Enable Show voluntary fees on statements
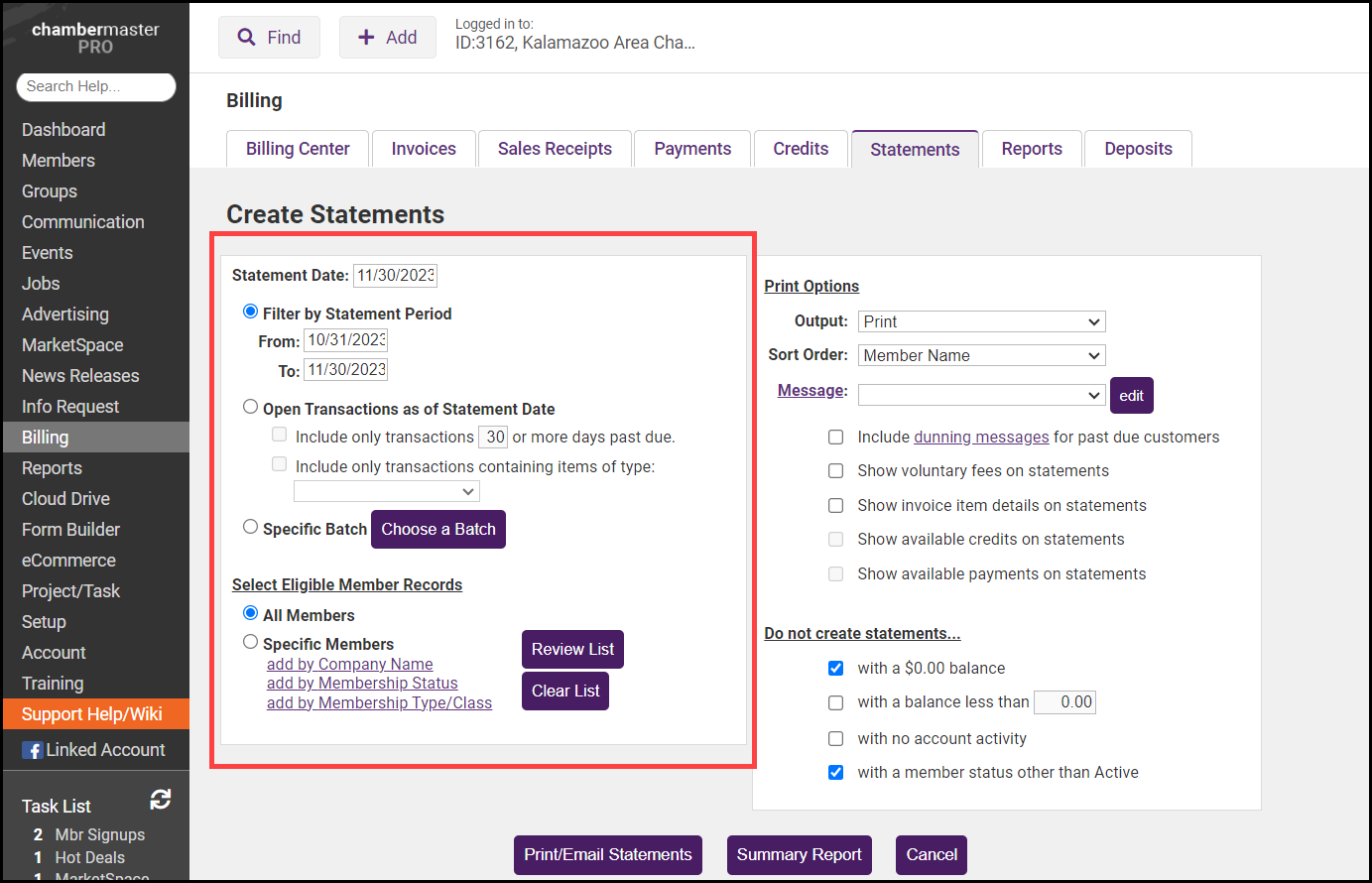 [836, 471]
